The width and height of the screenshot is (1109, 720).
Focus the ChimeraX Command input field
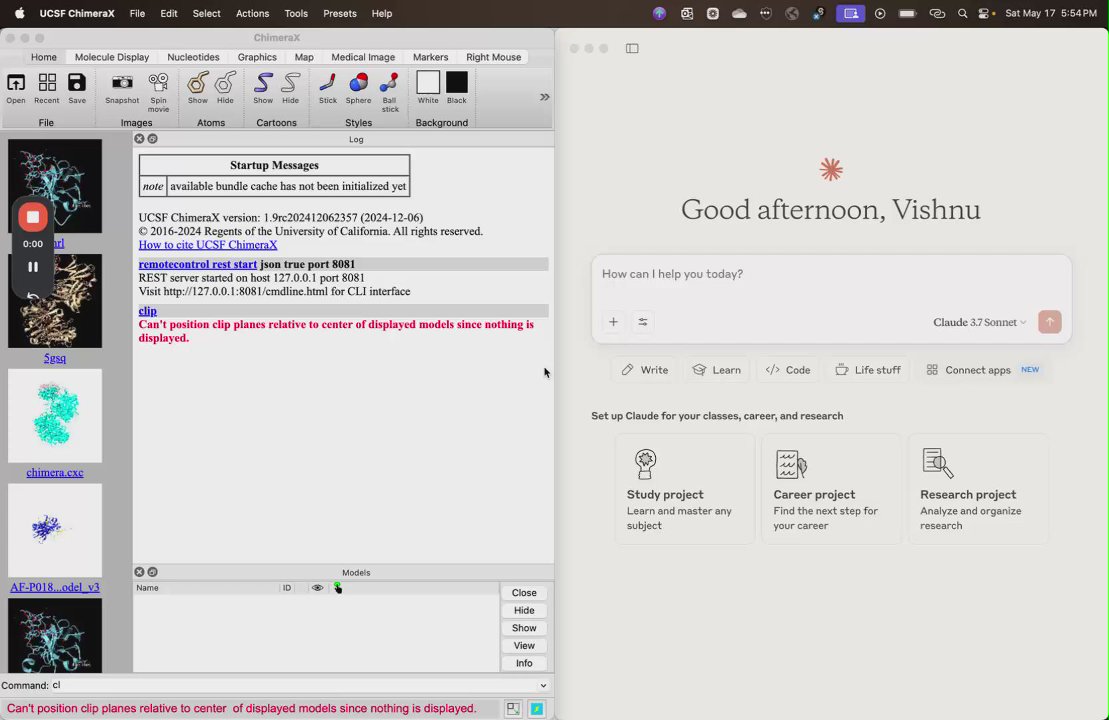pos(293,685)
